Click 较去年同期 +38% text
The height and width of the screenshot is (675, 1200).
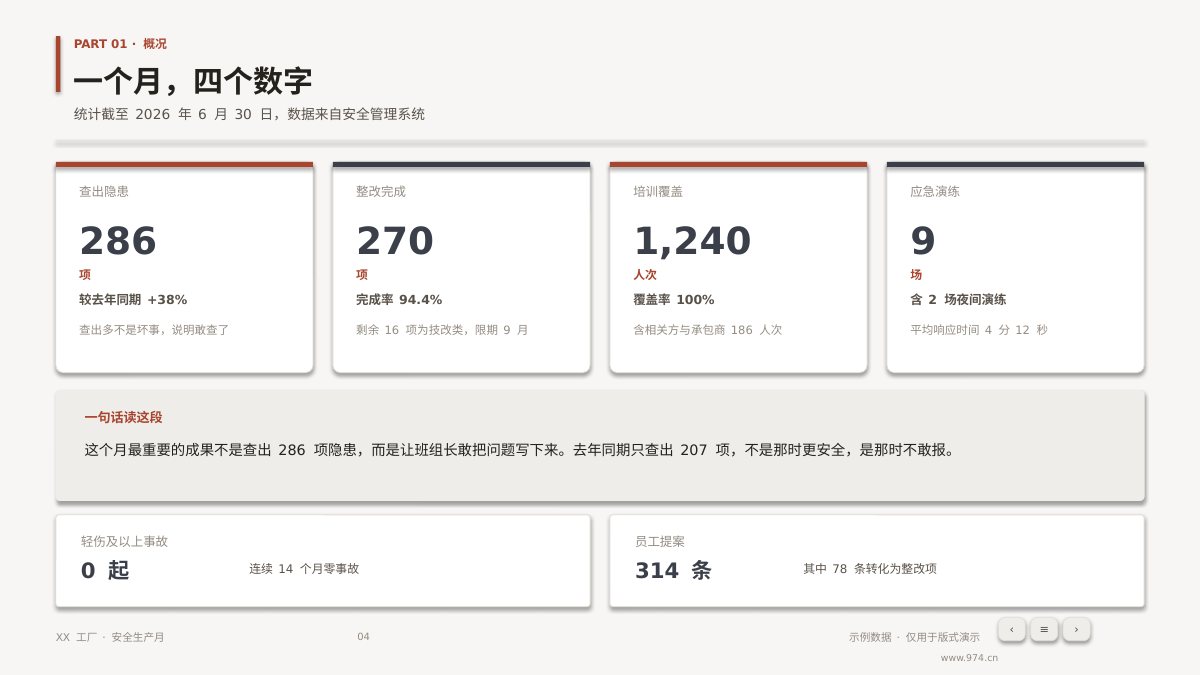point(133,299)
